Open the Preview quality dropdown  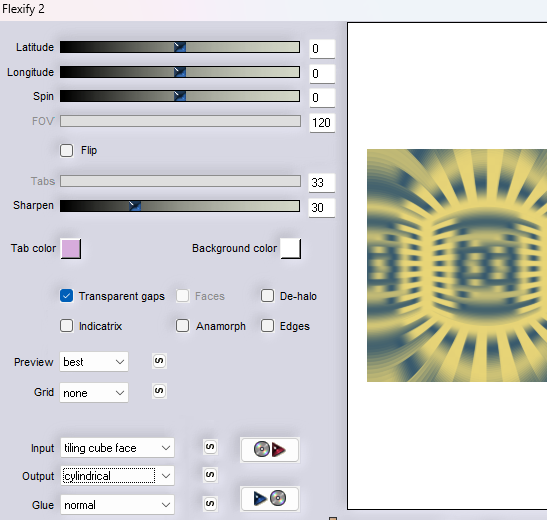(x=94, y=362)
